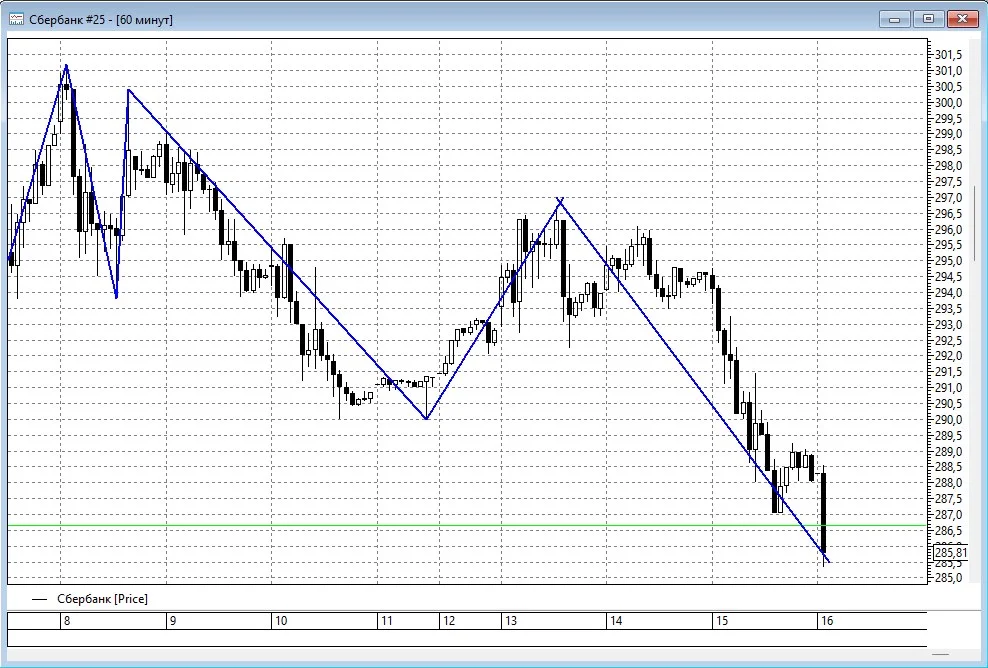Screen dimensions: 988x668
Task: Click date label 14 on time axis
Action: coord(616,621)
